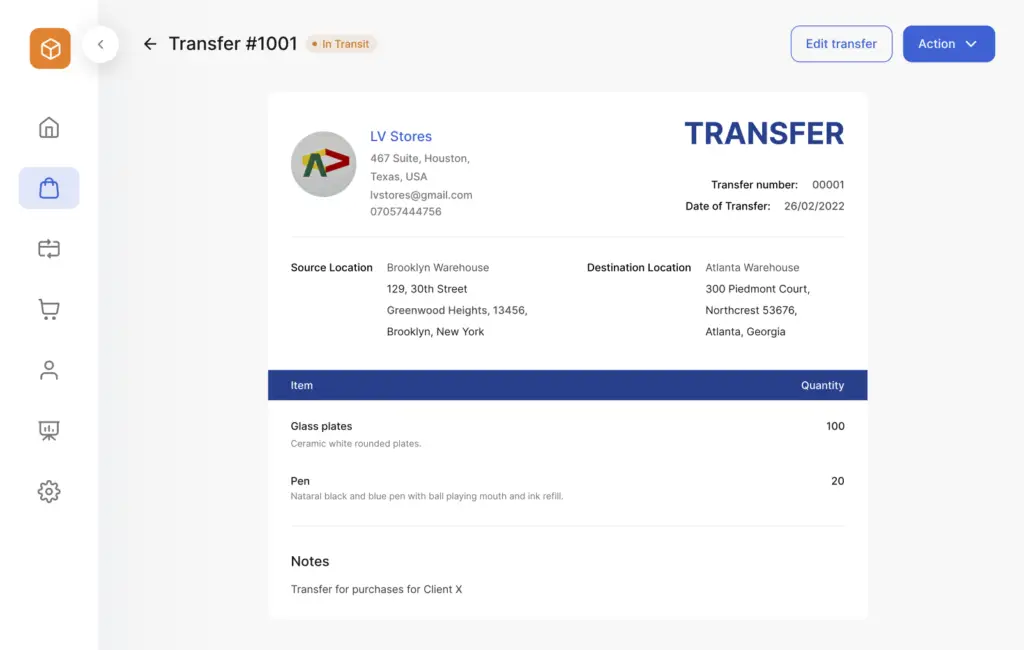Viewport: 1024px width, 650px height.
Task: Click the back arrow beside Transfer #1001
Action: pos(150,44)
